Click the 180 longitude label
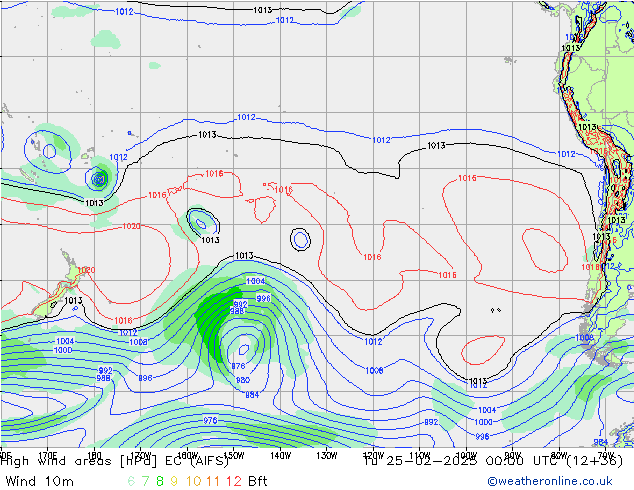The image size is (634, 490). pos(94,454)
